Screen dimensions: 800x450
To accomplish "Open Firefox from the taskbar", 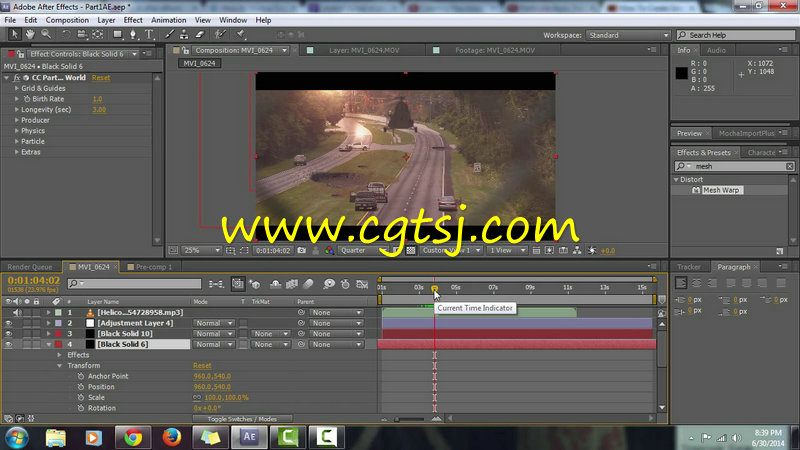I will coord(172,437).
